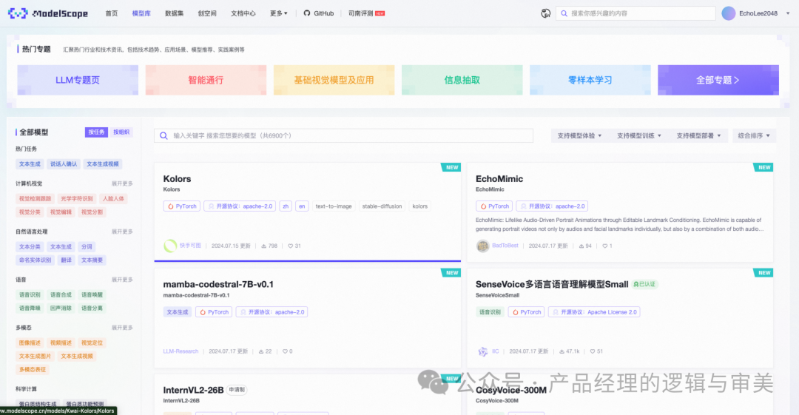Expand more under 计算机视觉 section
This screenshot has width=799, height=415.
122,184
